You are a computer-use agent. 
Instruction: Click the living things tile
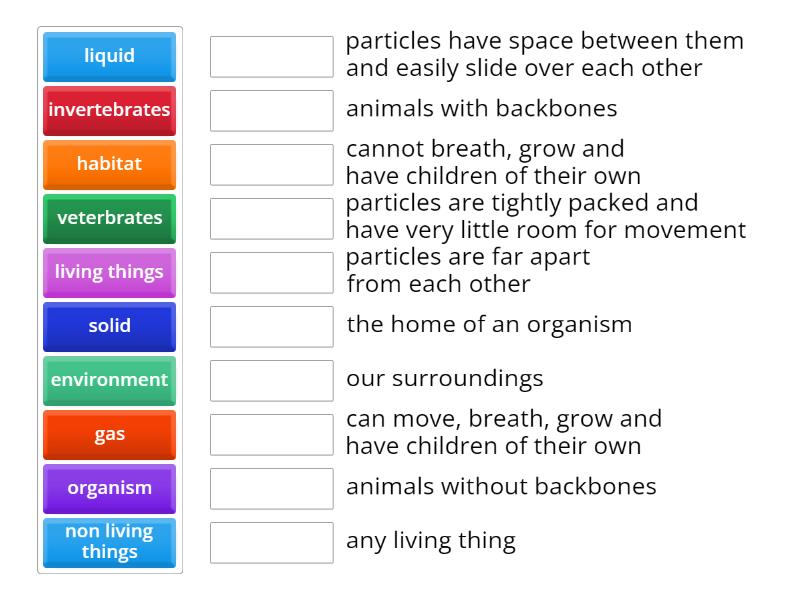click(109, 272)
